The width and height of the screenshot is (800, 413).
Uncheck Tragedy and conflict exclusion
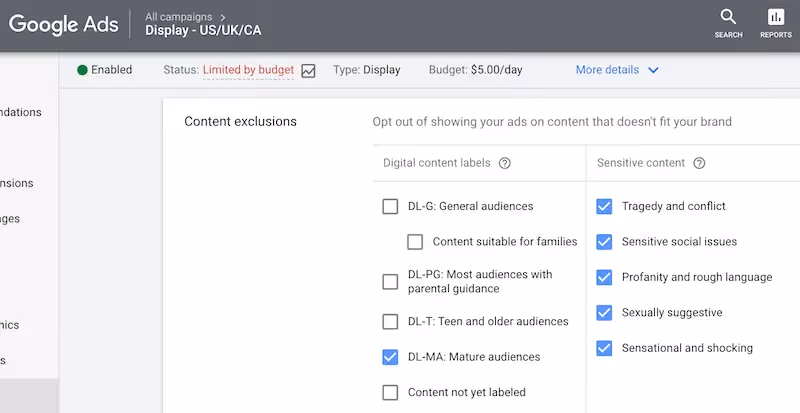click(x=604, y=206)
